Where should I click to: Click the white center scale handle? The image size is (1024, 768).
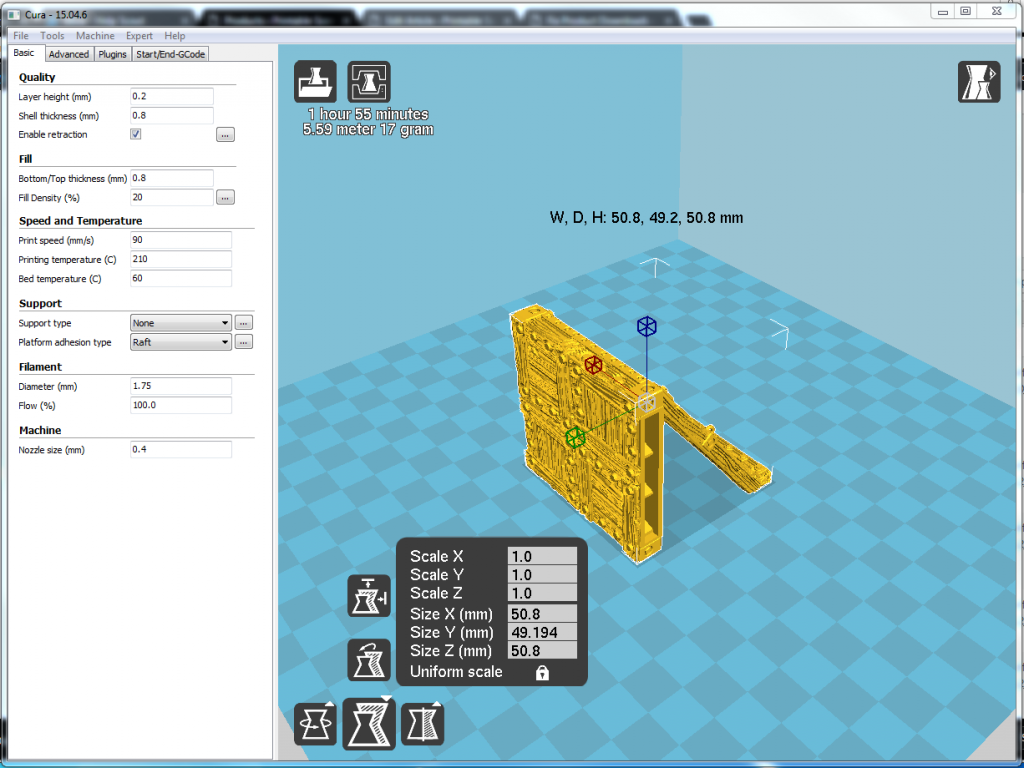tap(646, 403)
